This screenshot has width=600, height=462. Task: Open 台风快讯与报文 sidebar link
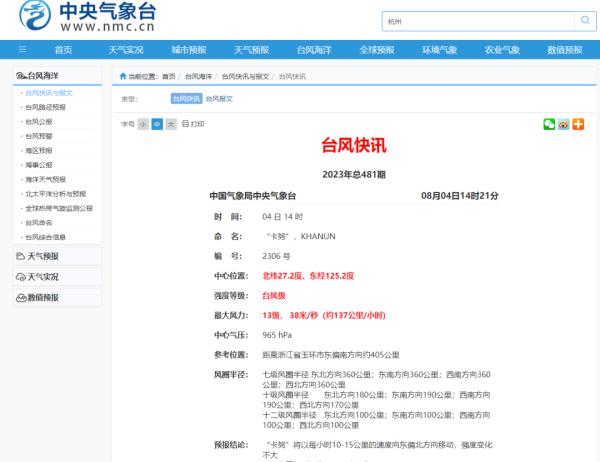[49, 93]
